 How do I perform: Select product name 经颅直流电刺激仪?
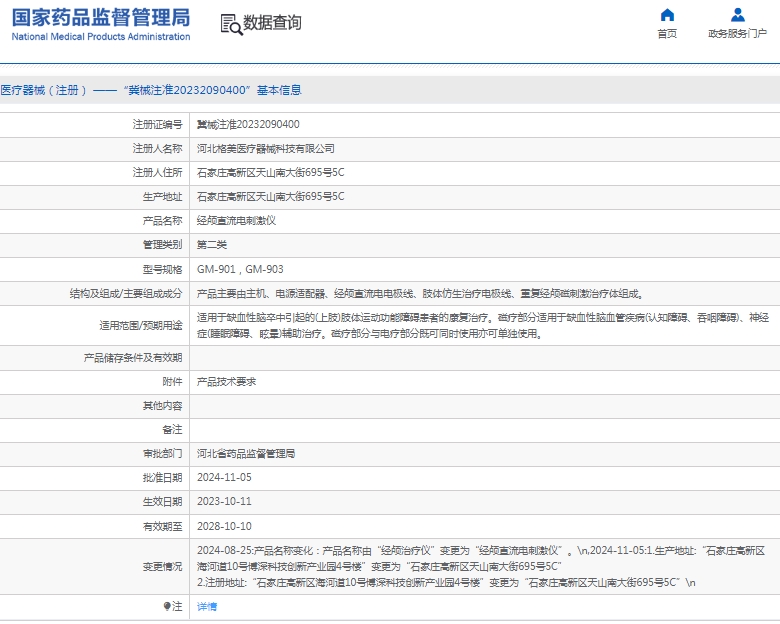tap(236, 220)
